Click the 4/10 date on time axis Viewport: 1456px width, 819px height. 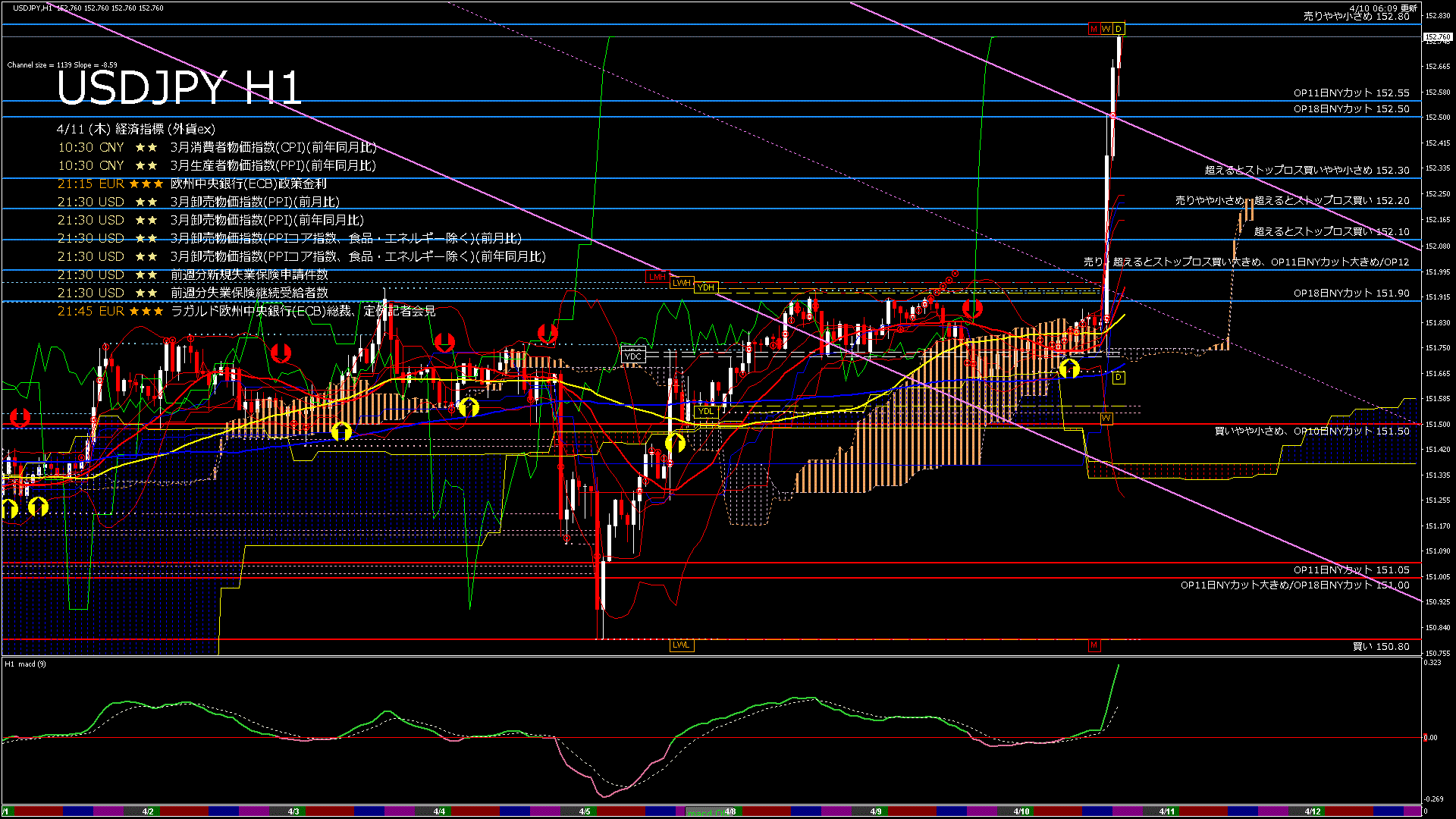click(1021, 811)
